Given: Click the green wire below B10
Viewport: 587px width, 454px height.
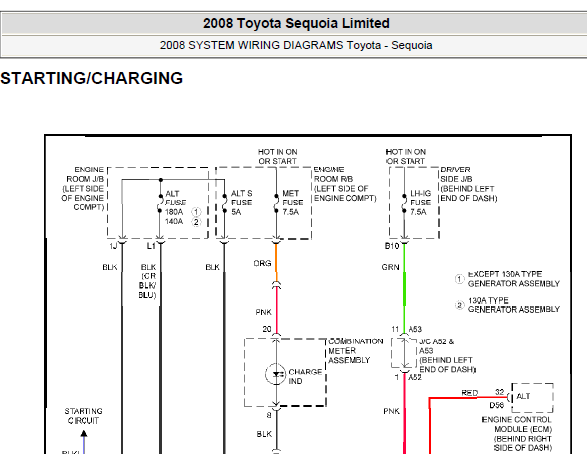Looking at the screenshot, I should [x=404, y=288].
